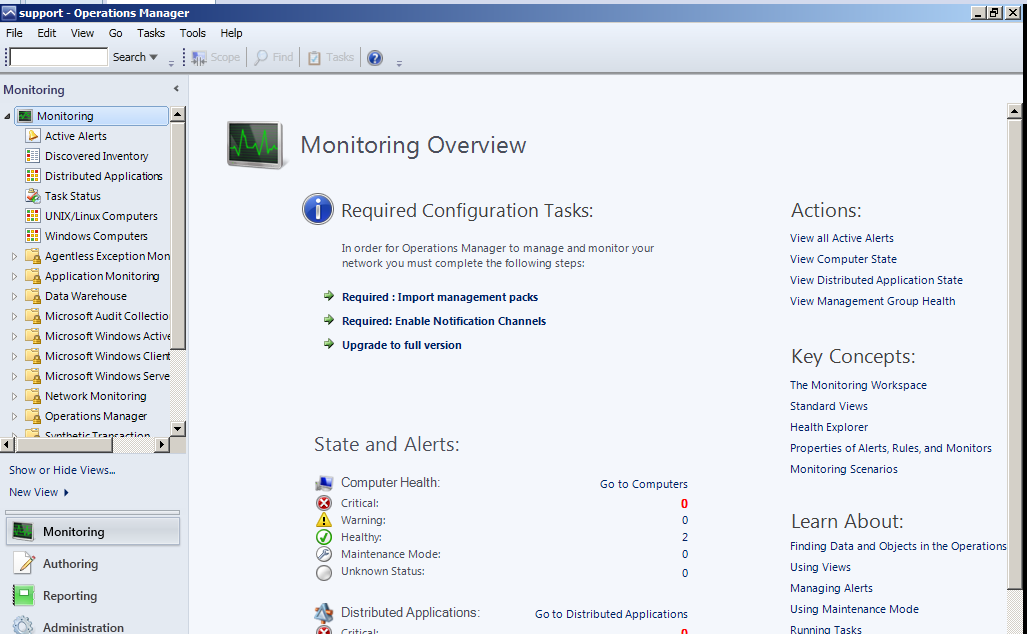Open the Edit menu
Viewport: 1027px width, 634px height.
[47, 33]
